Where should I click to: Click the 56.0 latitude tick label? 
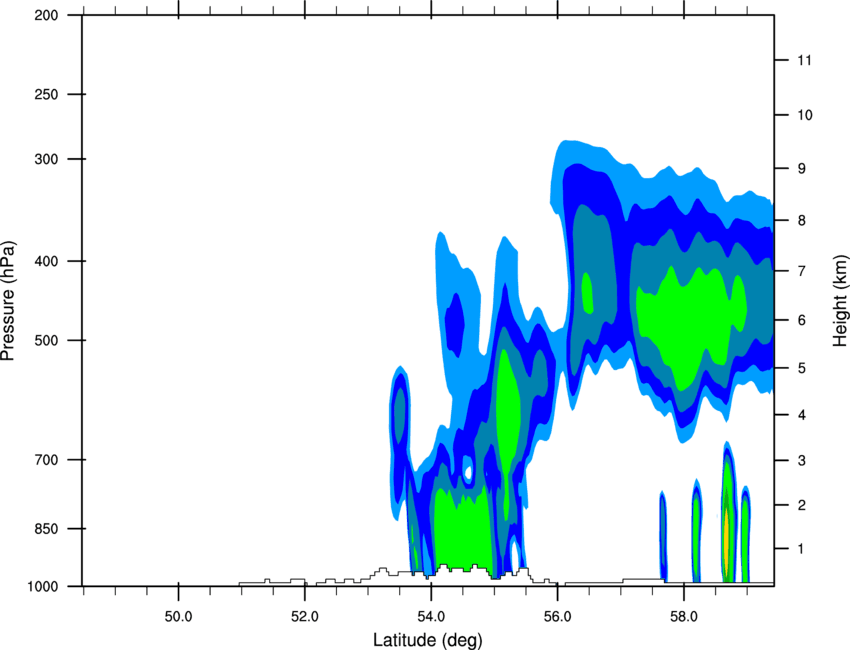[558, 617]
